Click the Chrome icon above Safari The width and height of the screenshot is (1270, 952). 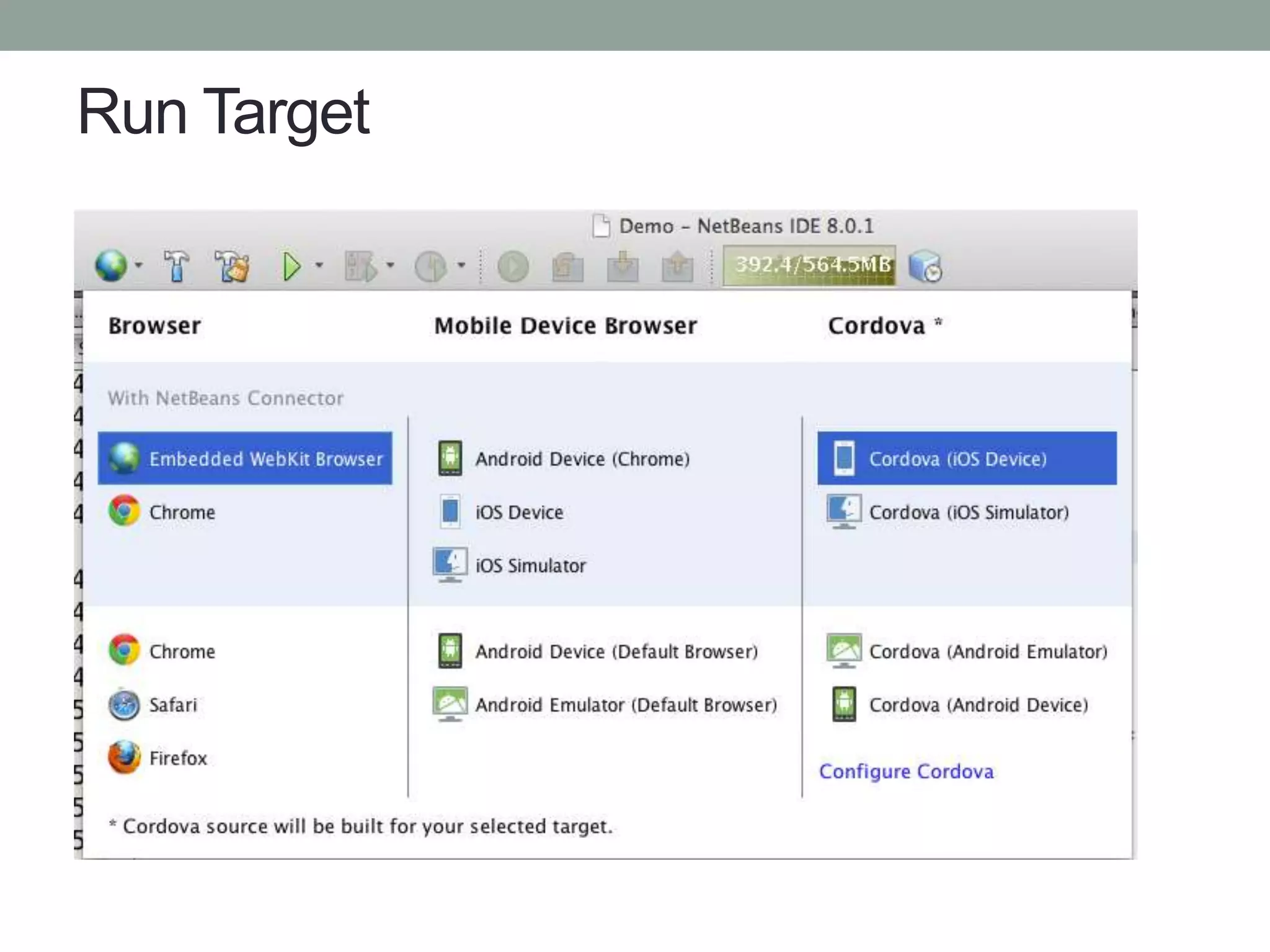[x=124, y=650]
